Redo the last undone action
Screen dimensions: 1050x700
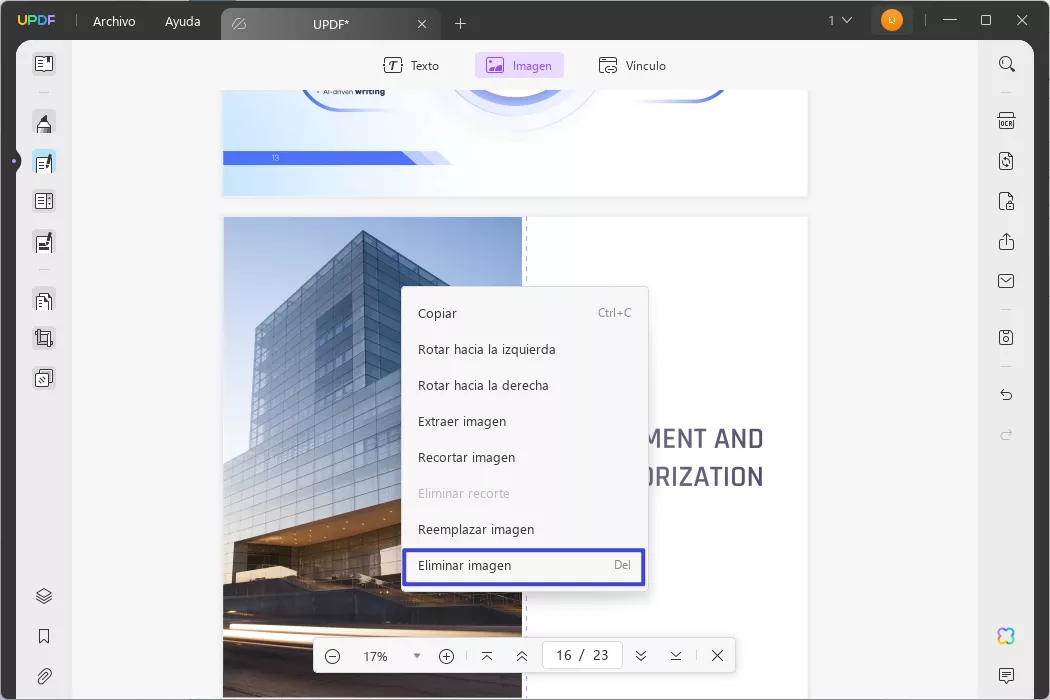click(1006, 435)
